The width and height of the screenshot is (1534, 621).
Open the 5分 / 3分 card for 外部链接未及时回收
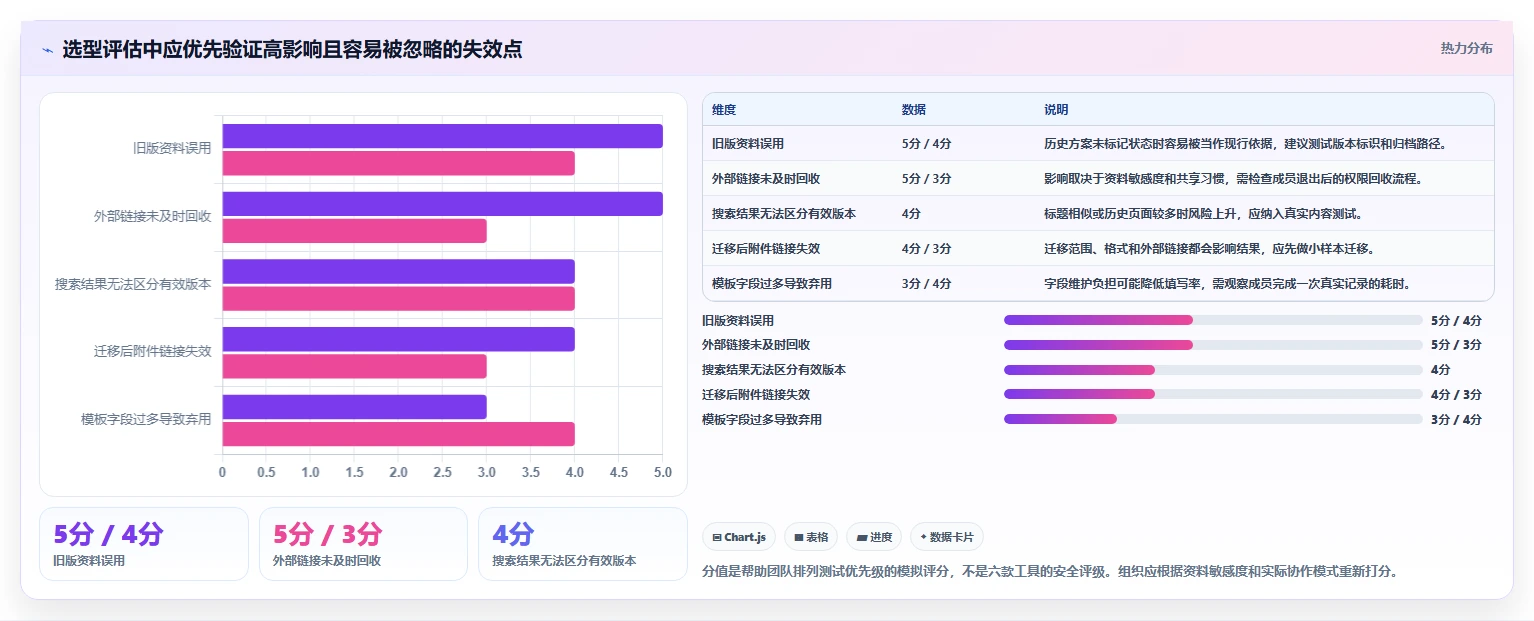click(x=363, y=544)
